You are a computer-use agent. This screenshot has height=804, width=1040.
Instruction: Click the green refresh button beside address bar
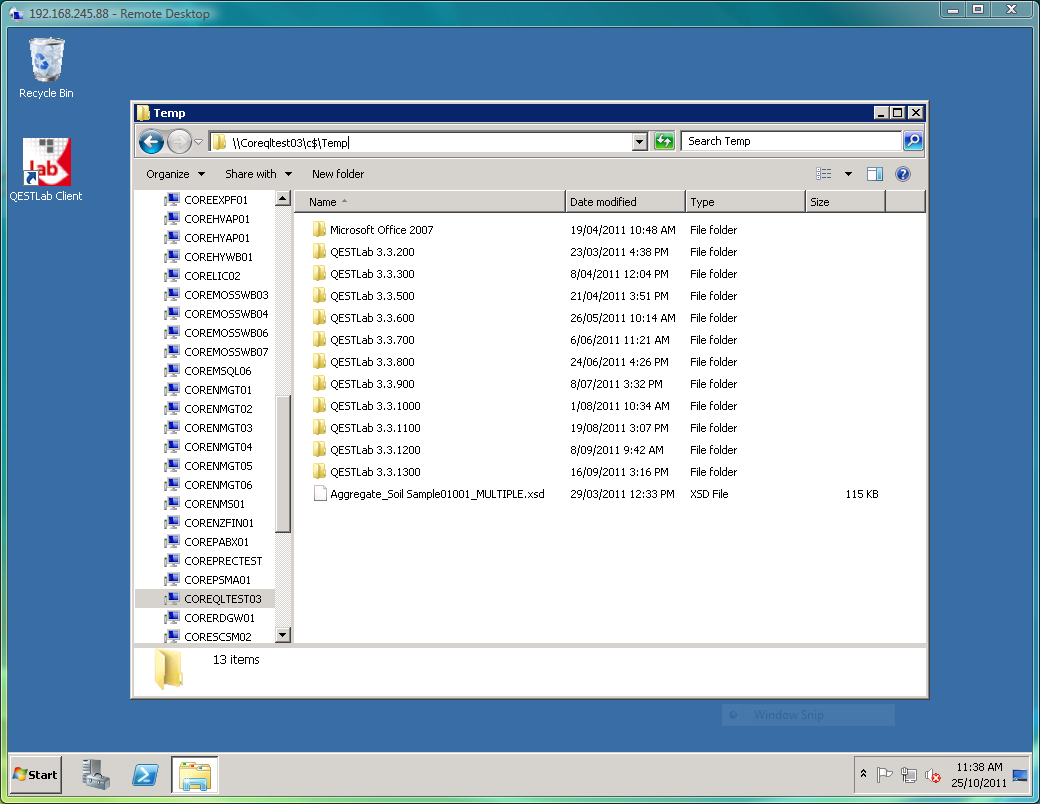point(664,142)
